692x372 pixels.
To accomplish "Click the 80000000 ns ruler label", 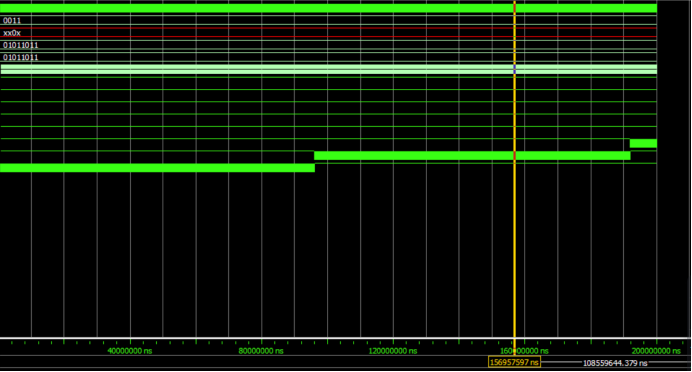I will click(x=261, y=351).
